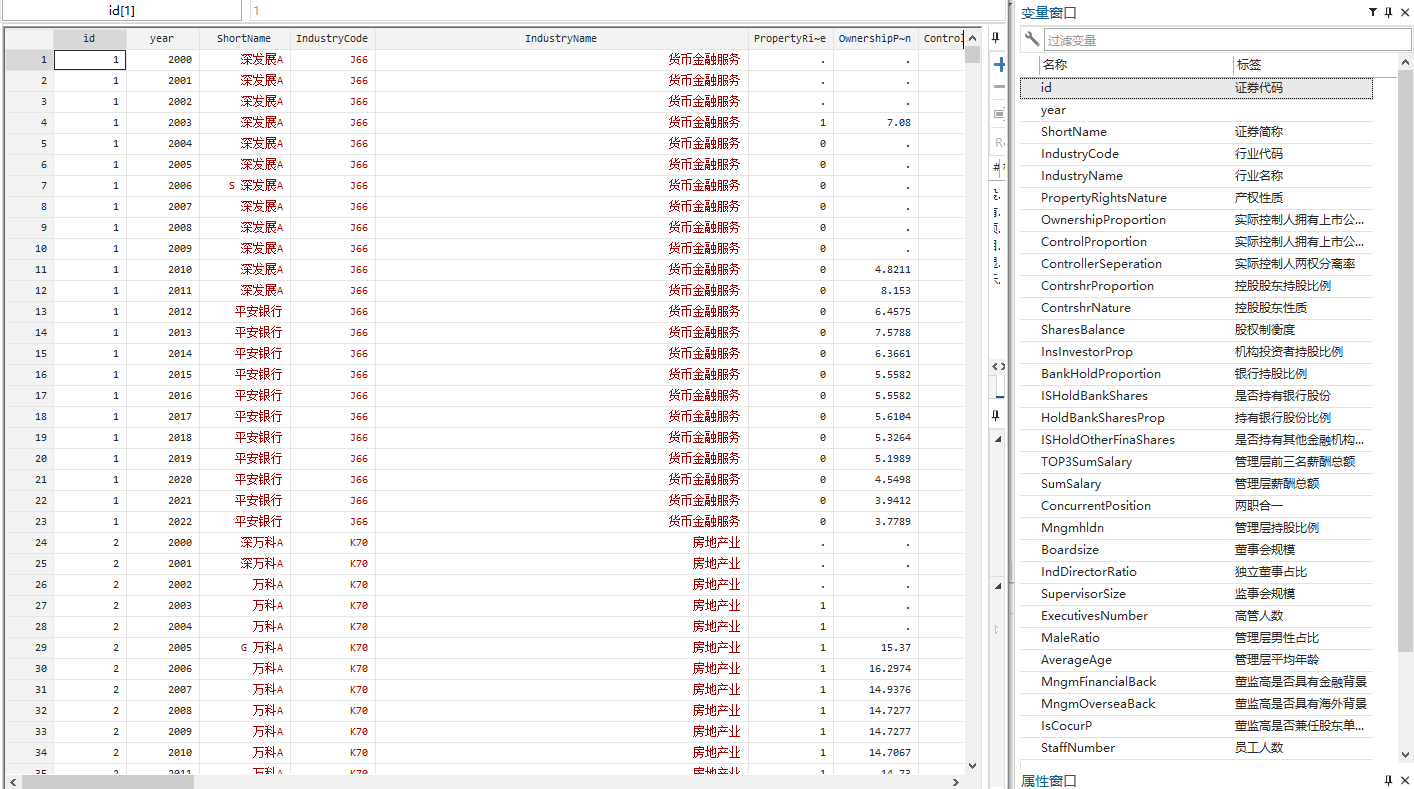The height and width of the screenshot is (789, 1414).
Task: Click the horizontal scrollbar thumb under the data grid
Action: [108, 781]
